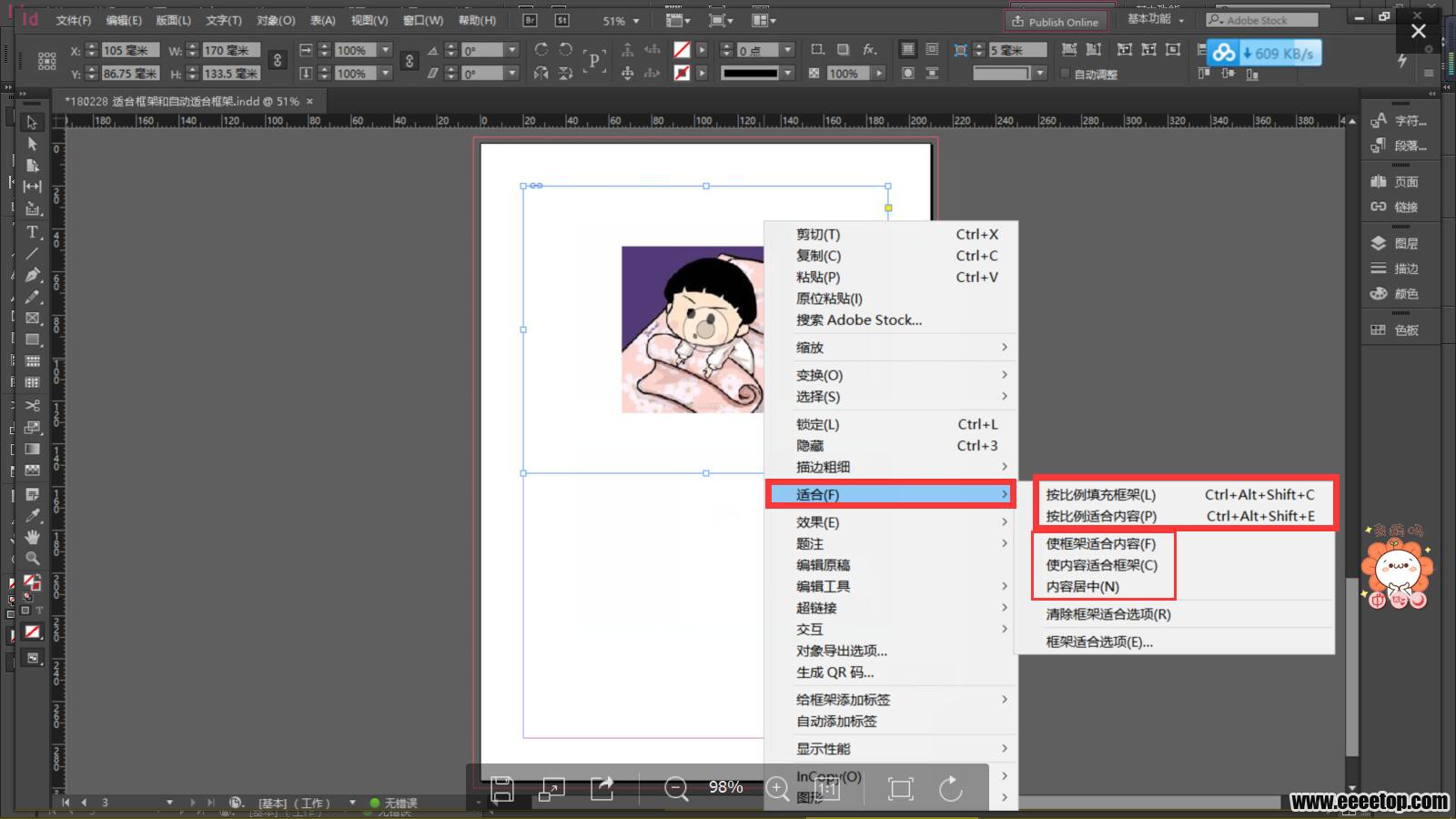Toggle constrain proportions for width and height
Image resolution: width=1456 pixels, height=819 pixels.
[x=278, y=60]
